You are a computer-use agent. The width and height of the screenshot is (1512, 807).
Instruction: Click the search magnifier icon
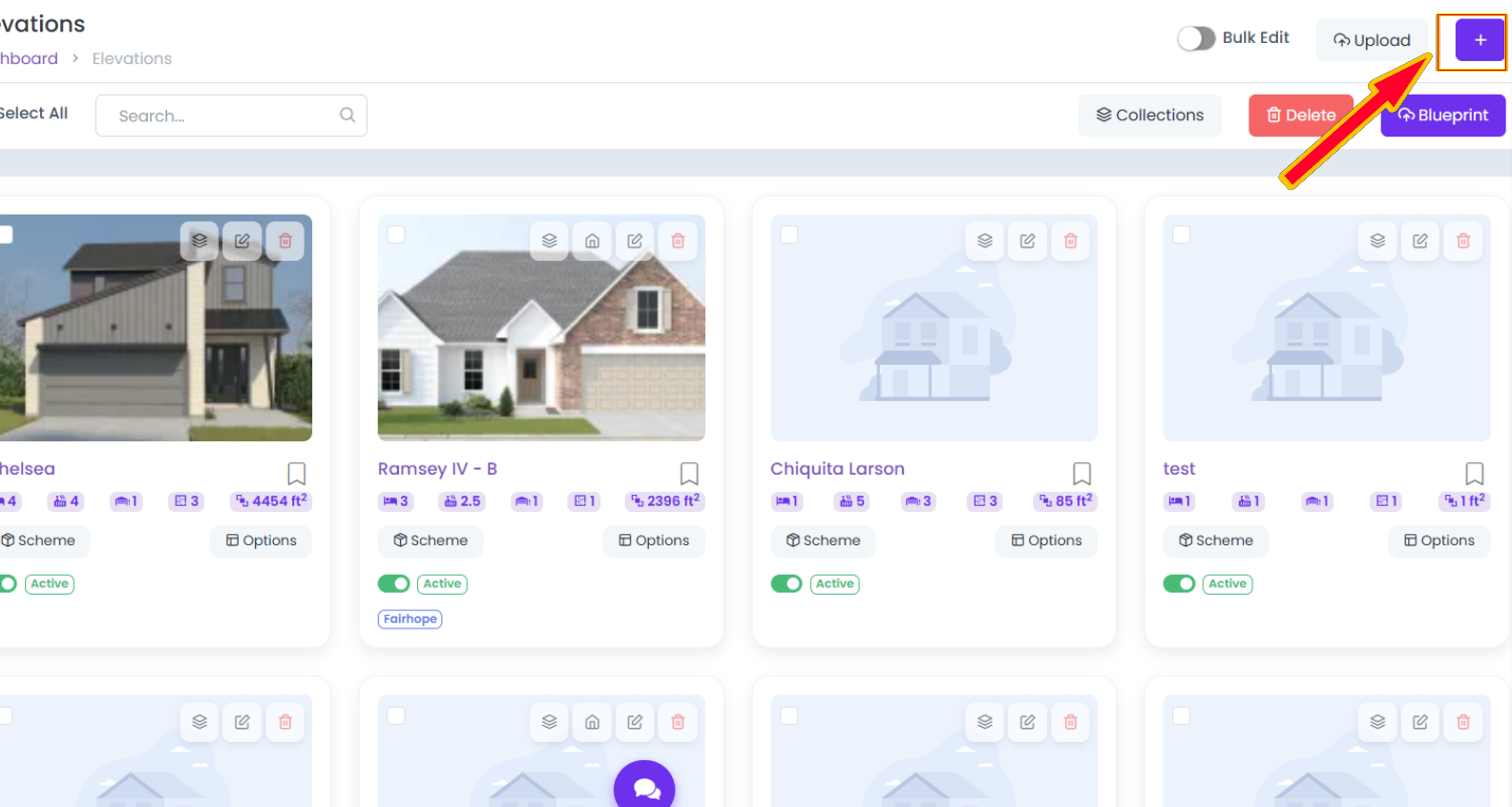click(347, 115)
